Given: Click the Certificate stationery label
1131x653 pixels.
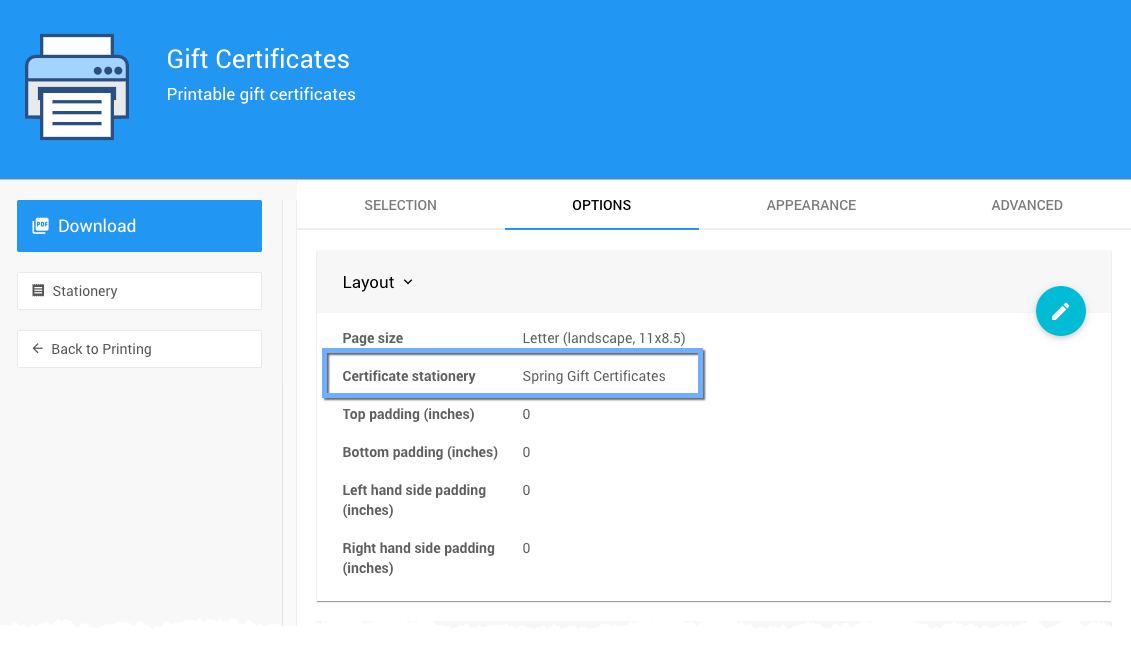Looking at the screenshot, I should [x=408, y=376].
